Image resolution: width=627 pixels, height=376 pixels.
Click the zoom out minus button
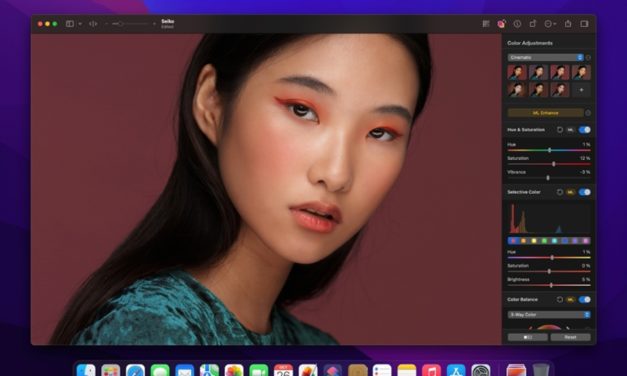click(106, 24)
